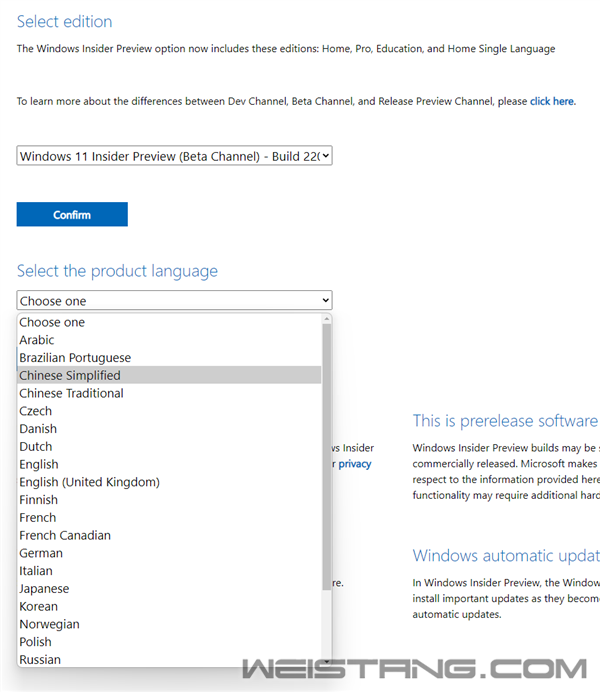Choose Polish from the dropdown list
Image resolution: width=600 pixels, height=692 pixels.
[170, 642]
